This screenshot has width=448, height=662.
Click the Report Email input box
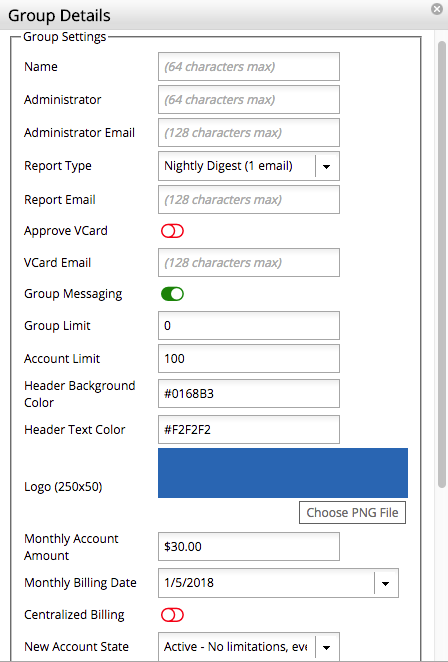[249, 199]
